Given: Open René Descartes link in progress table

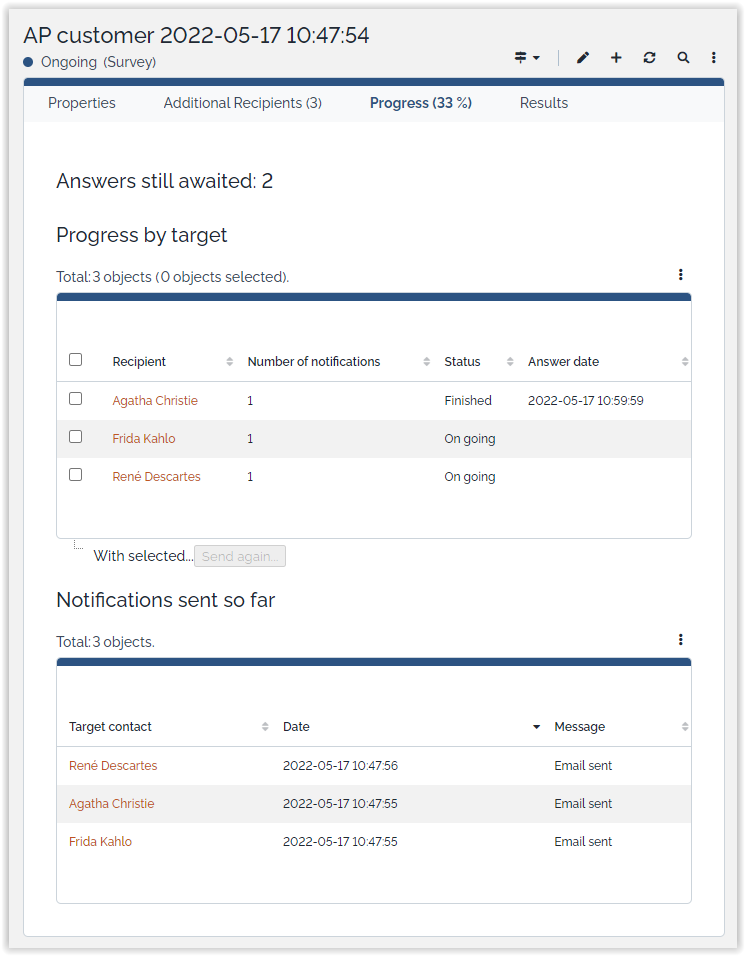Looking at the screenshot, I should [156, 477].
